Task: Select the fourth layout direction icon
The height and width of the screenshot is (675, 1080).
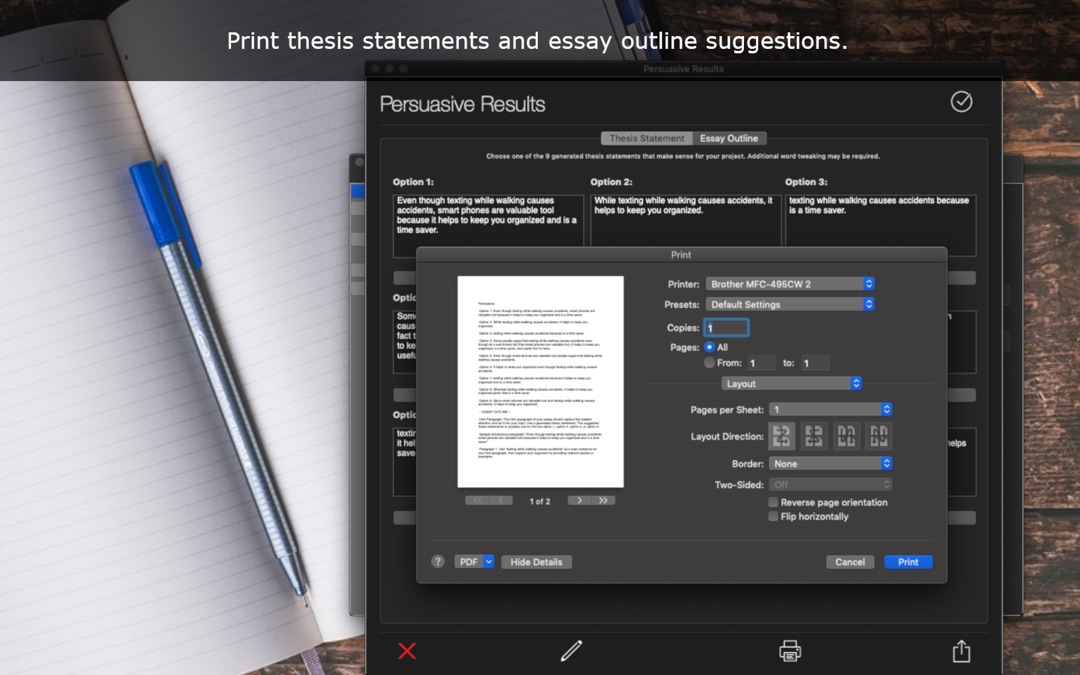Action: click(879, 436)
